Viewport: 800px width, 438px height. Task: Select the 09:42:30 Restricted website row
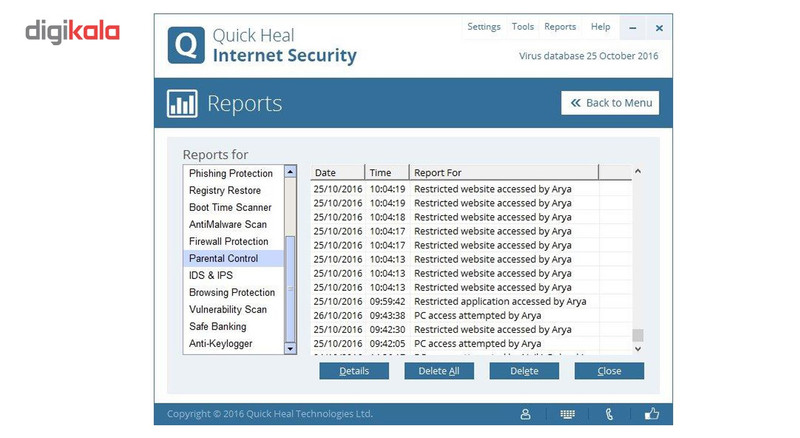(x=471, y=330)
